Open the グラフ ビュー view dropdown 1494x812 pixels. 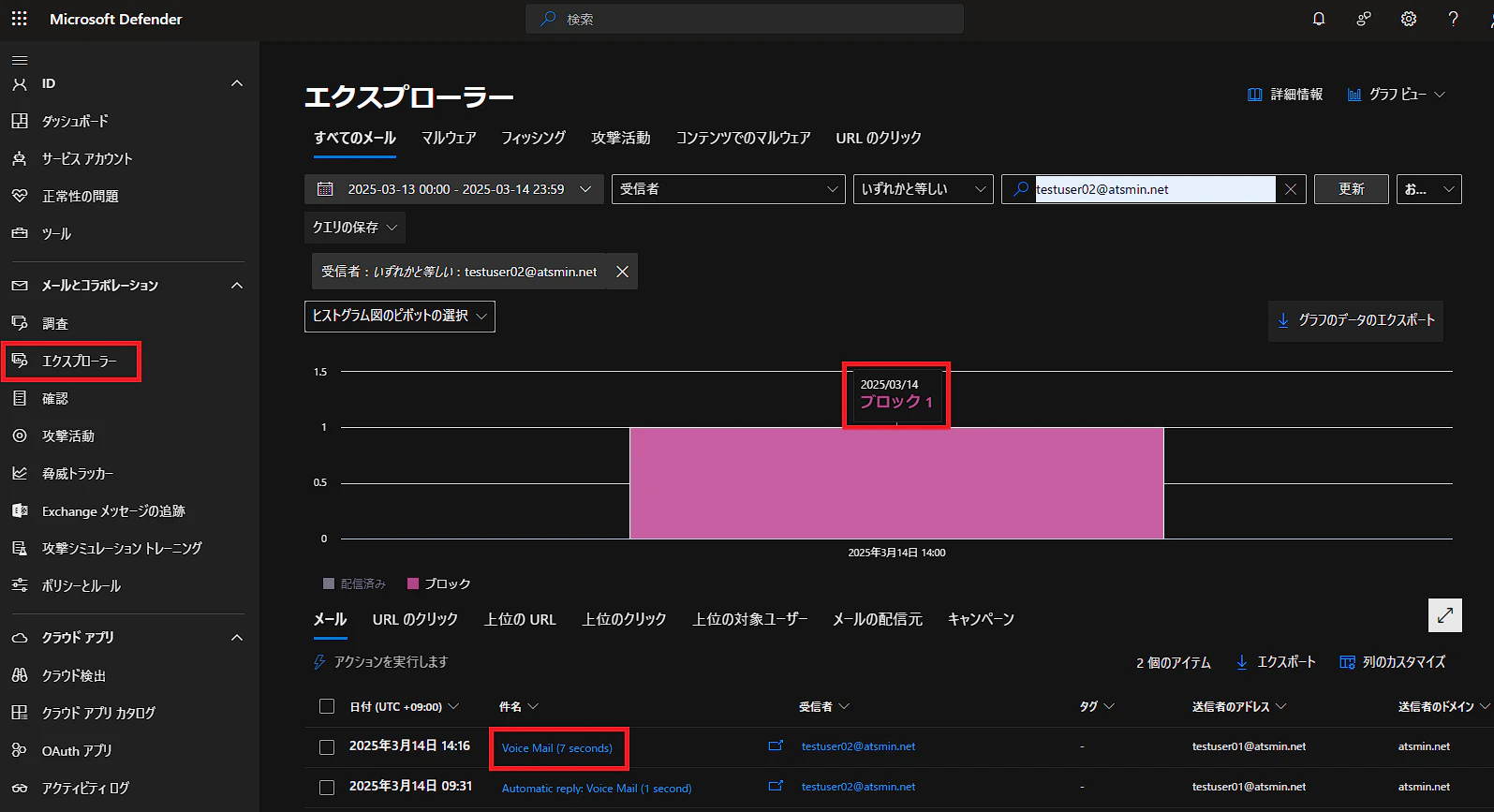(x=1397, y=95)
